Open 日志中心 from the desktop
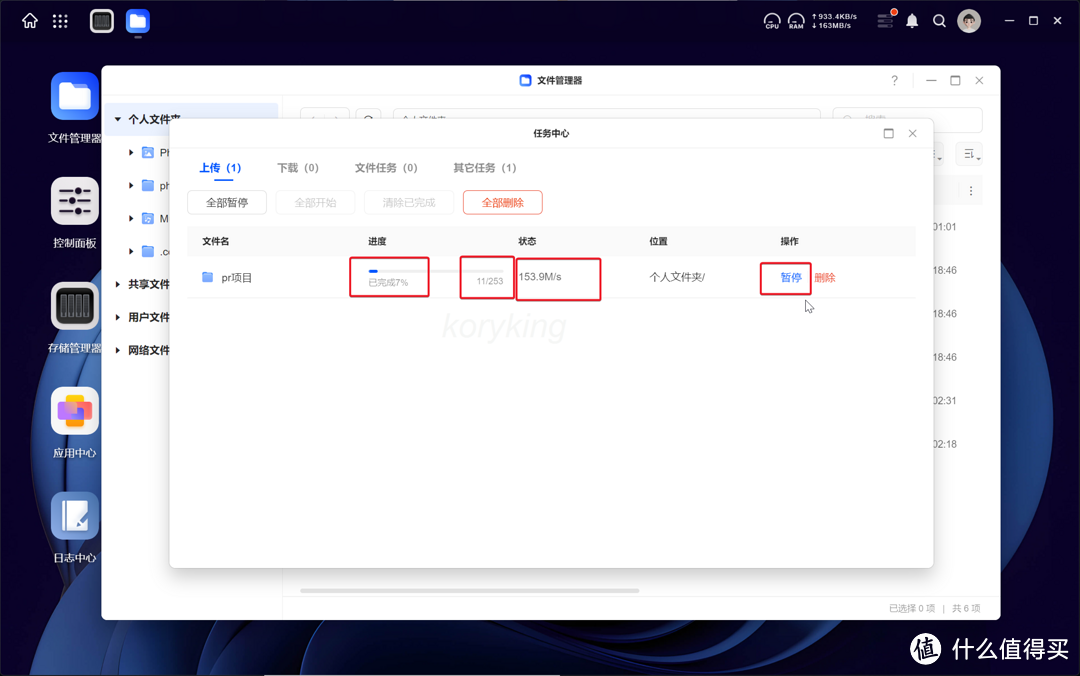 [x=74, y=516]
